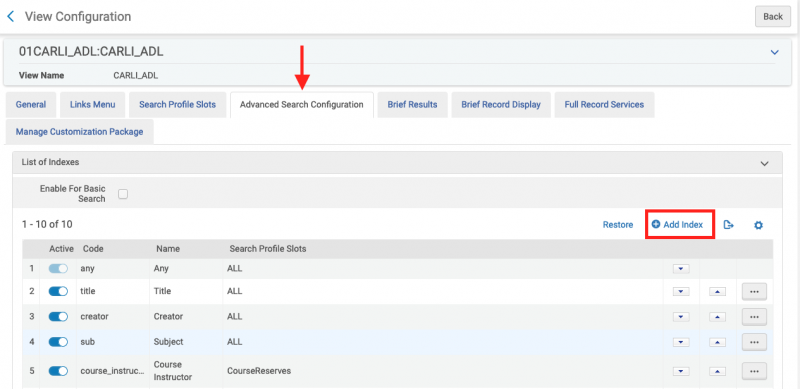Screen dimensions: 800x389
Task: Click the Restore link
Action: tap(618, 225)
